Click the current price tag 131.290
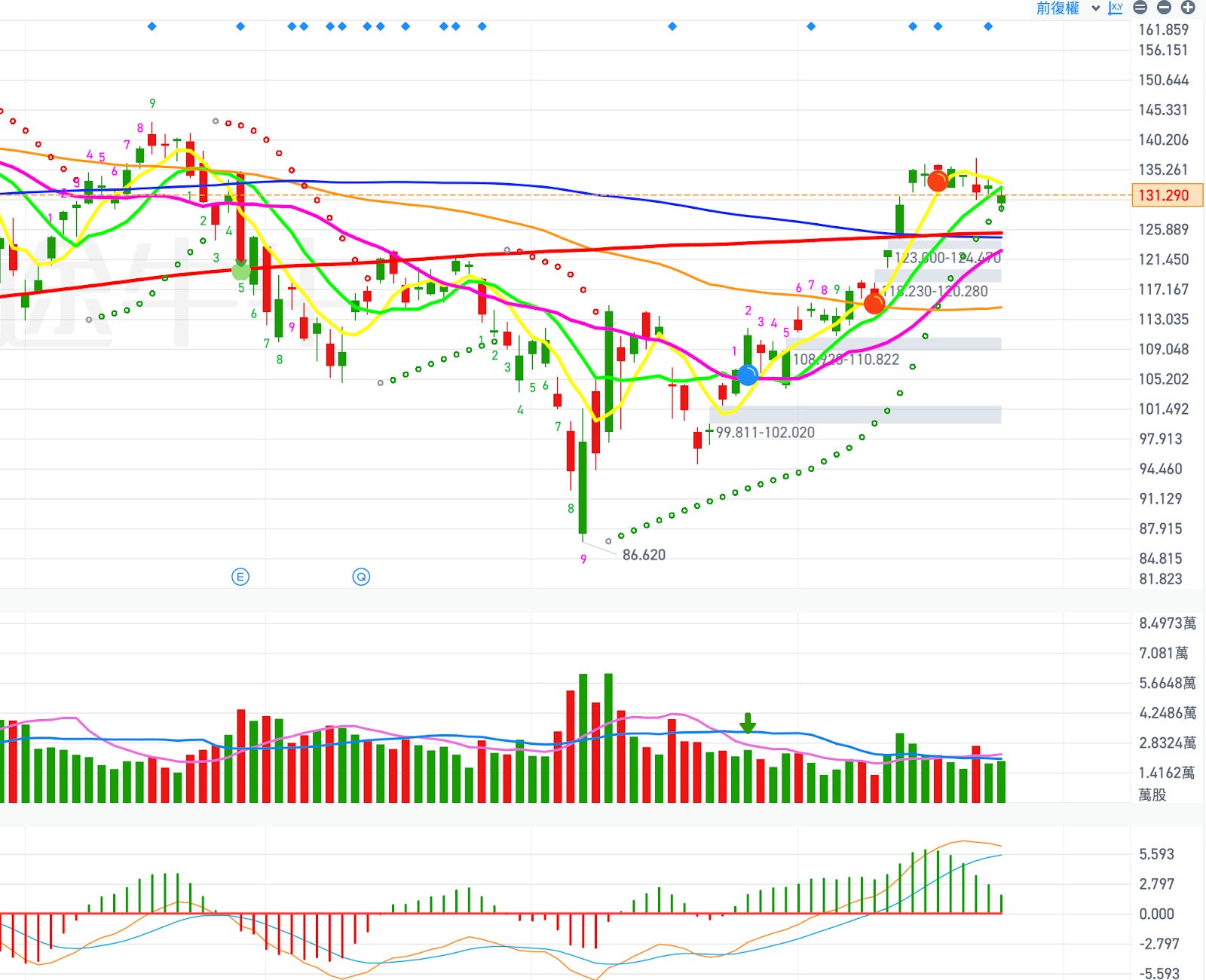This screenshot has width=1206, height=980. click(x=1167, y=195)
